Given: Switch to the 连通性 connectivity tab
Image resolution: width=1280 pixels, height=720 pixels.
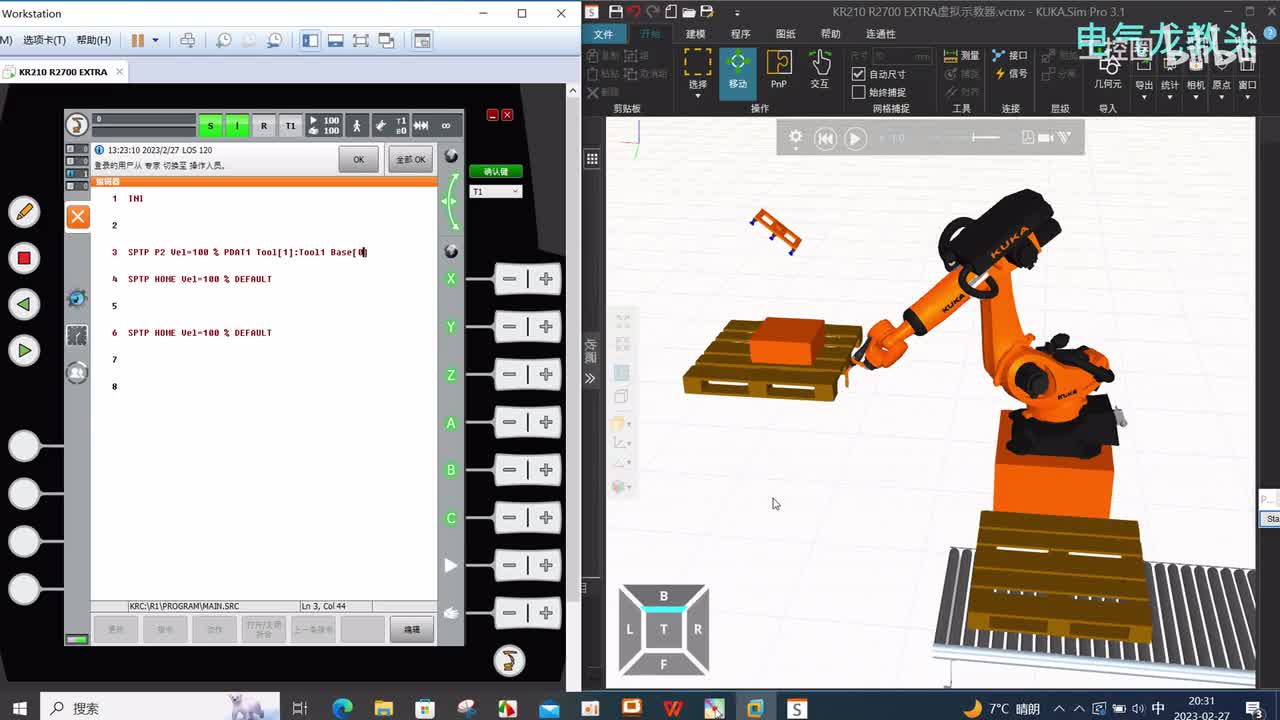Looking at the screenshot, I should [881, 34].
